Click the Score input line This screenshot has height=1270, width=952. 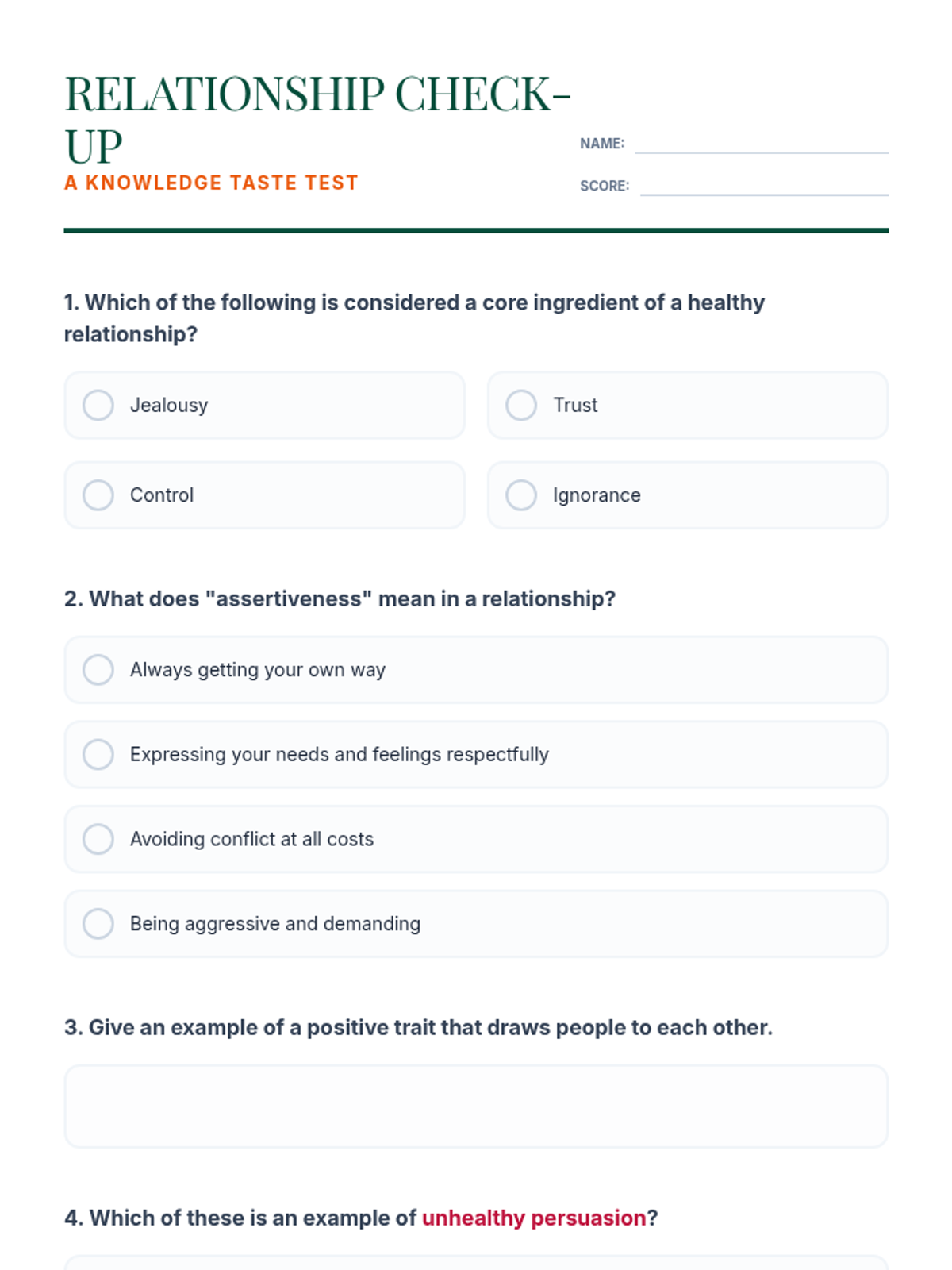(763, 186)
